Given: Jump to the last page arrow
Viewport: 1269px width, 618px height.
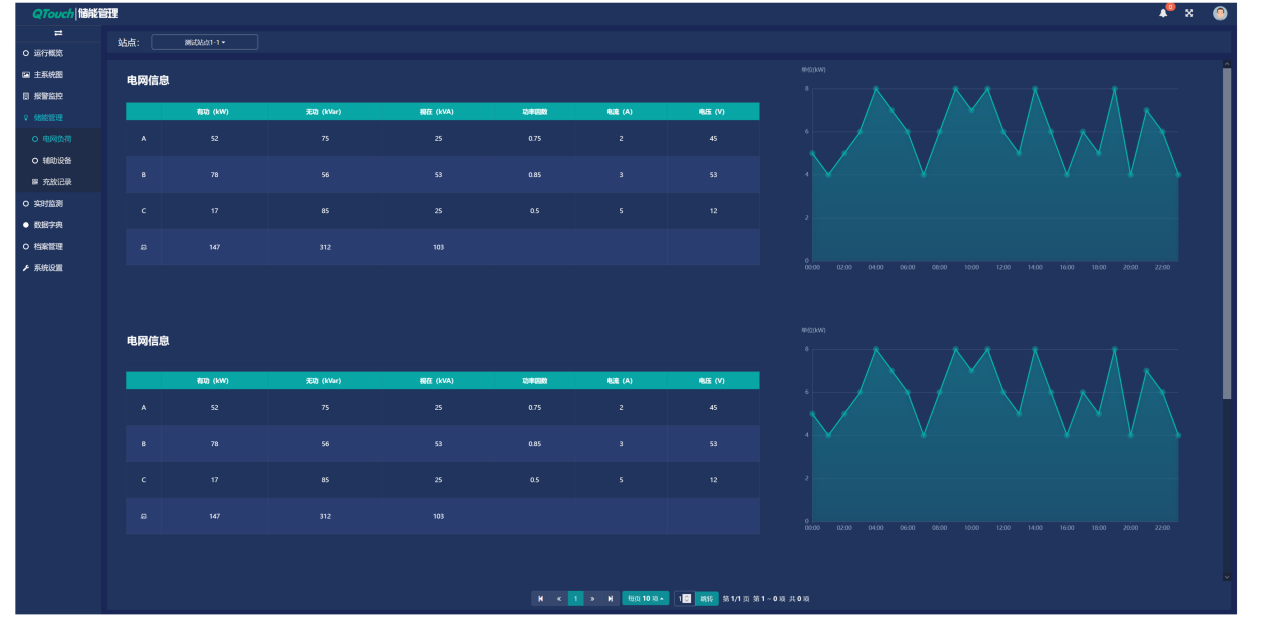Looking at the screenshot, I should coord(610,598).
